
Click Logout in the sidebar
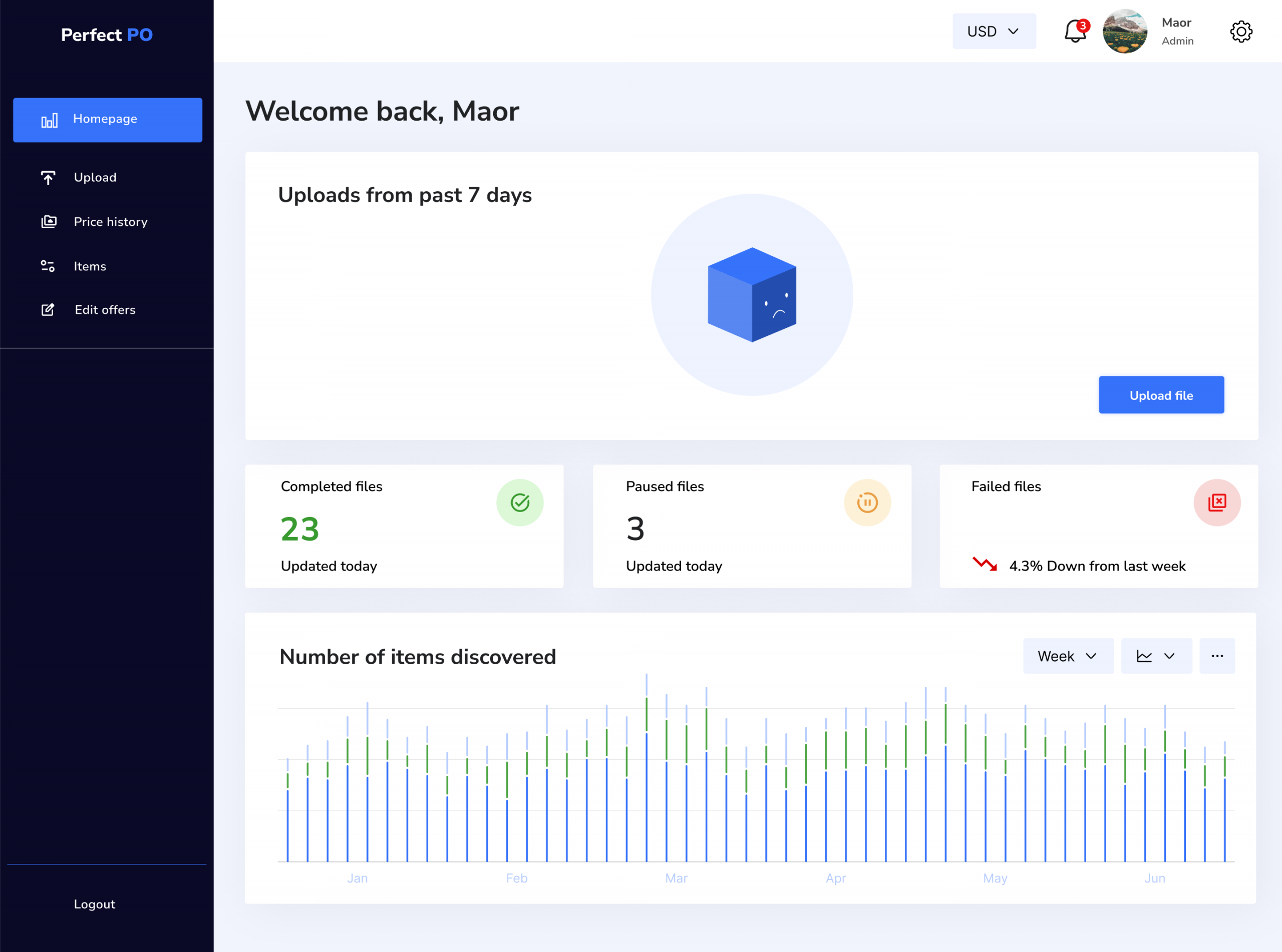pos(95,904)
